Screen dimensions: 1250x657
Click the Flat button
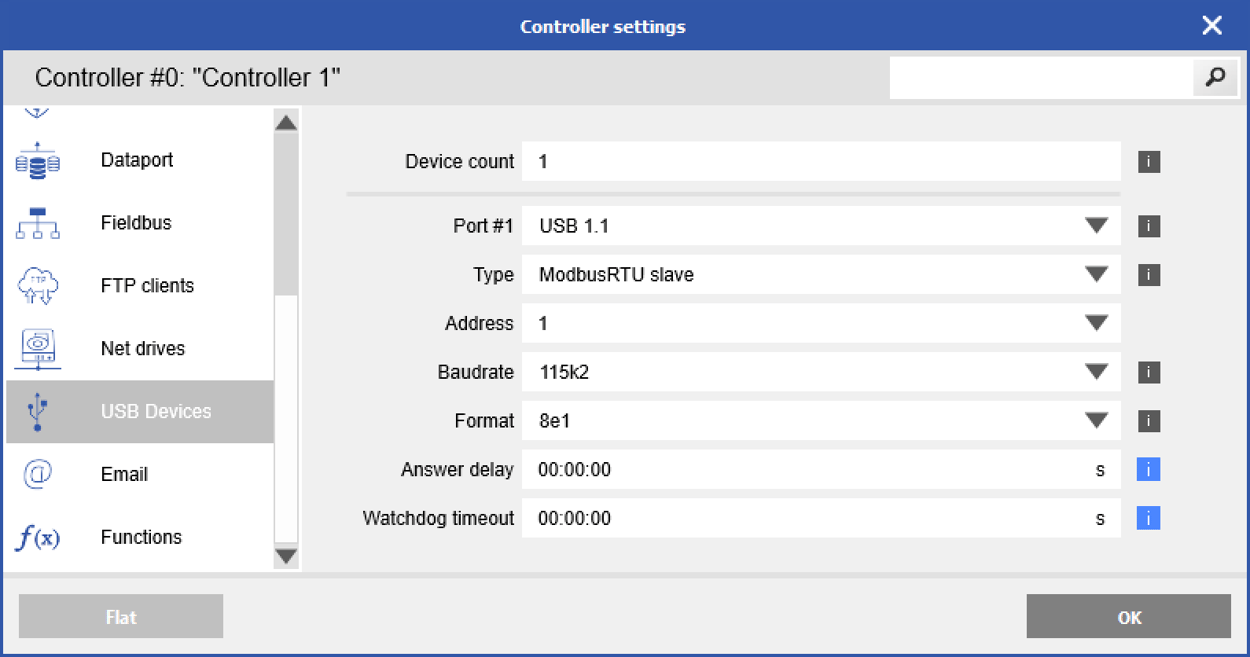click(x=120, y=616)
